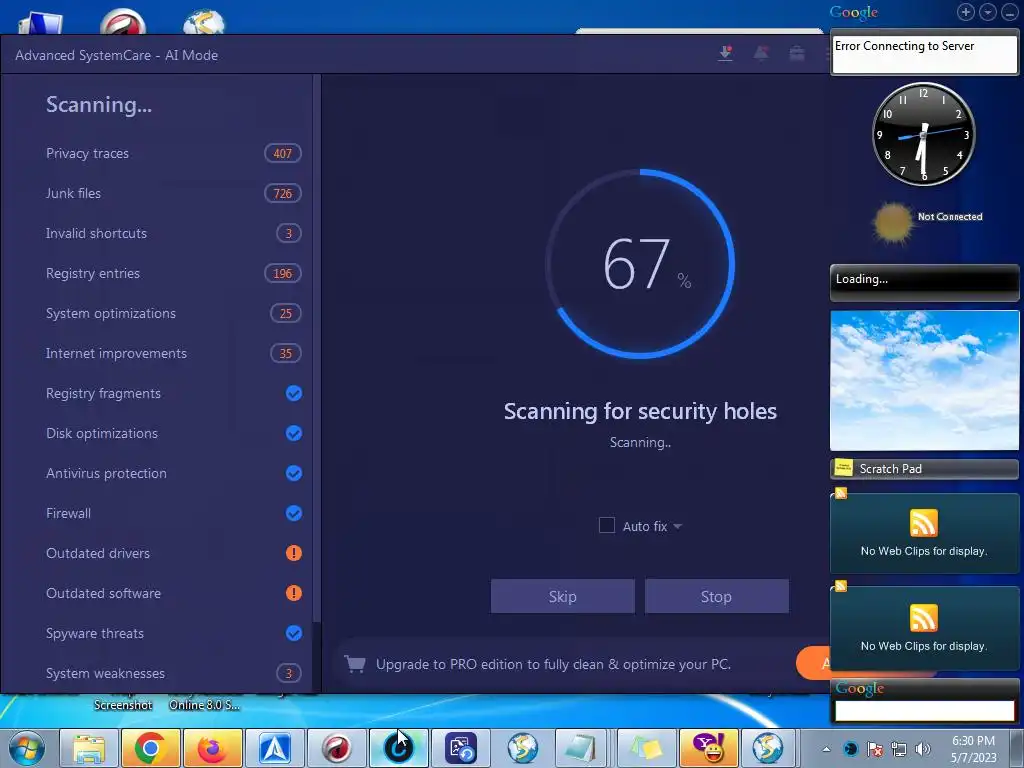Image resolution: width=1024 pixels, height=768 pixels.
Task: Click the System optimizations count badge 25
Action: pyautogui.click(x=286, y=313)
